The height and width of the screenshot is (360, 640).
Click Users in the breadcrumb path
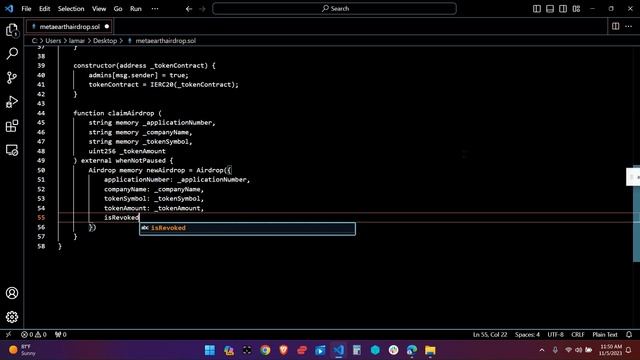coord(53,41)
